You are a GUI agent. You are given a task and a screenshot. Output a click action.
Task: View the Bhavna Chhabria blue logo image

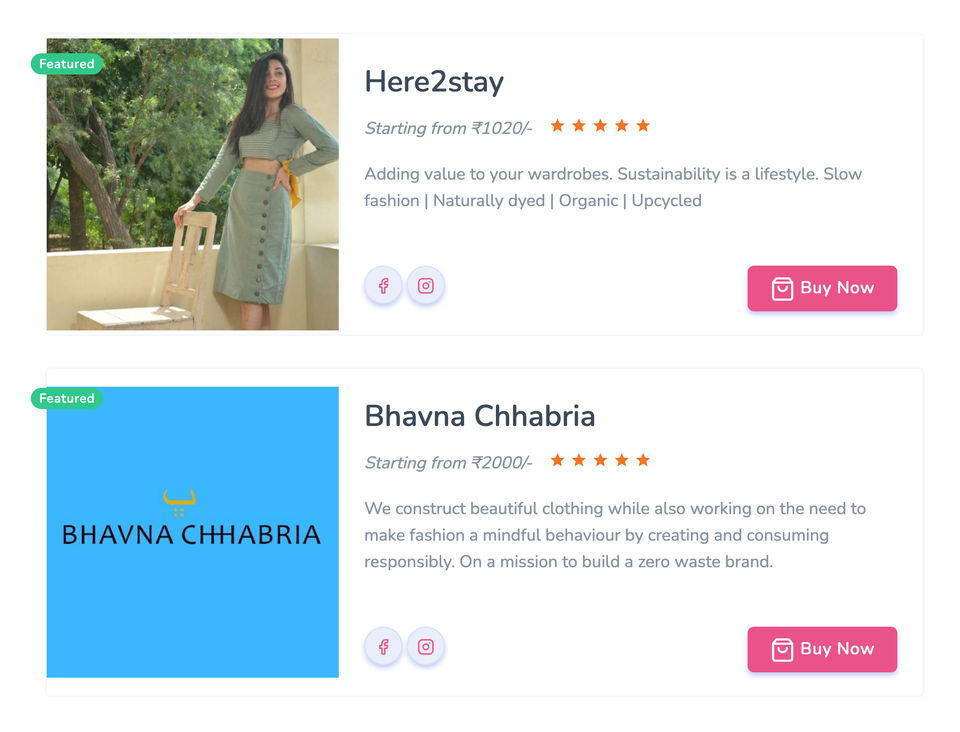(193, 532)
